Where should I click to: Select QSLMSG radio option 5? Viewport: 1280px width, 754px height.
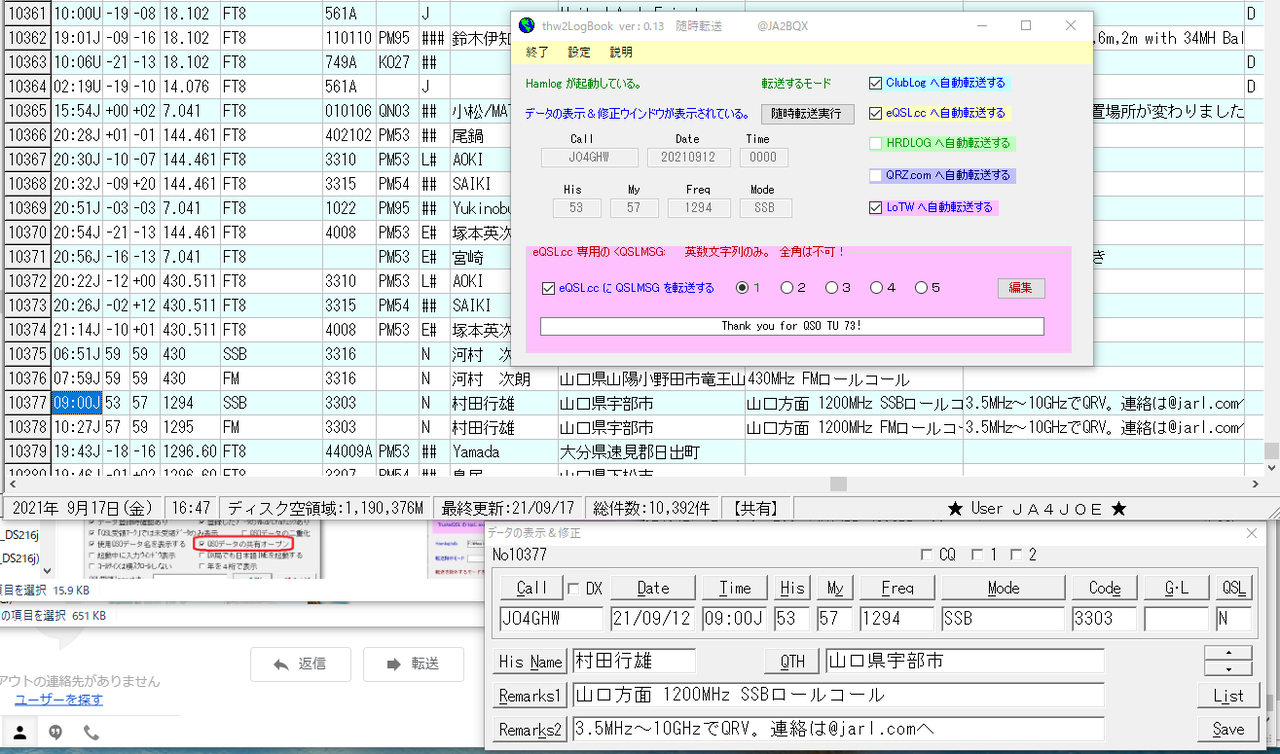[x=921, y=288]
